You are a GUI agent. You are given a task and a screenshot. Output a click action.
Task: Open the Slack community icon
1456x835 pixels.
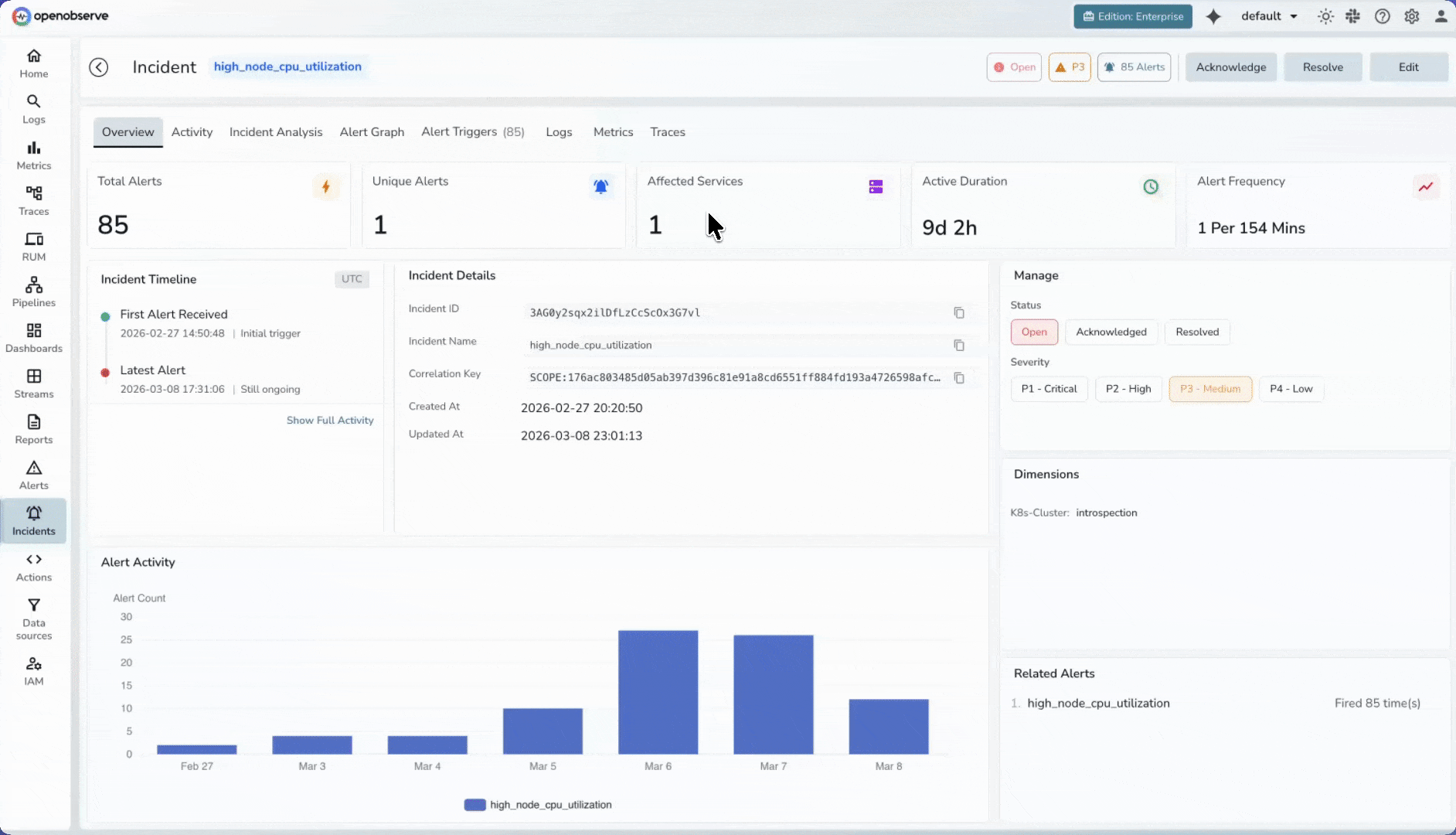pyautogui.click(x=1352, y=16)
